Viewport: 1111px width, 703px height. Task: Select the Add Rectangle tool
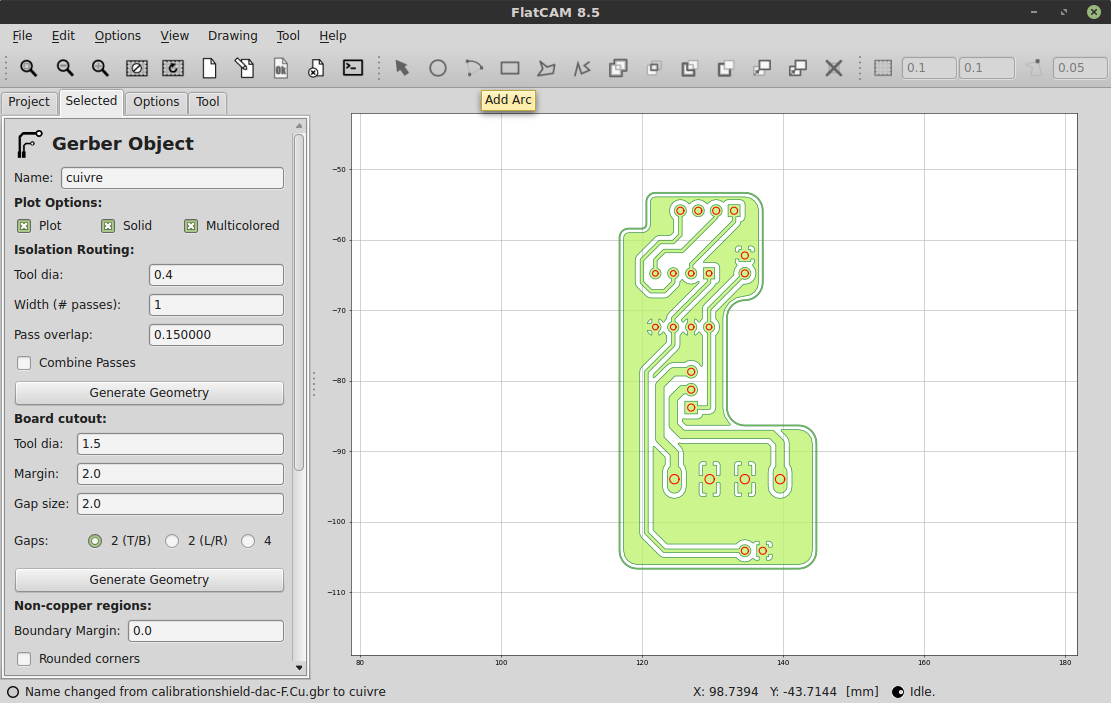[510, 68]
